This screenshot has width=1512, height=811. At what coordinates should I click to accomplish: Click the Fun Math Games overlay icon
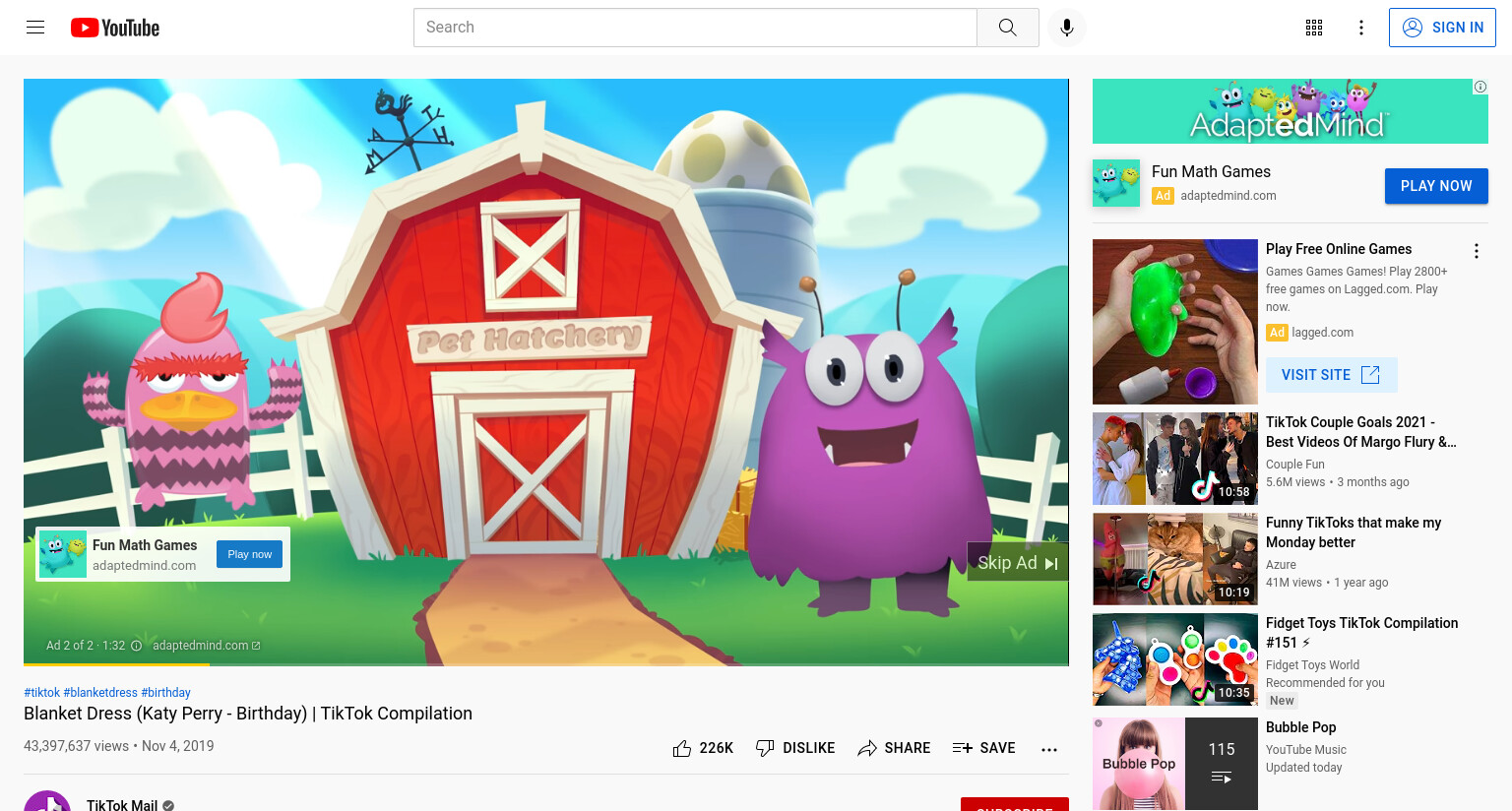[63, 554]
